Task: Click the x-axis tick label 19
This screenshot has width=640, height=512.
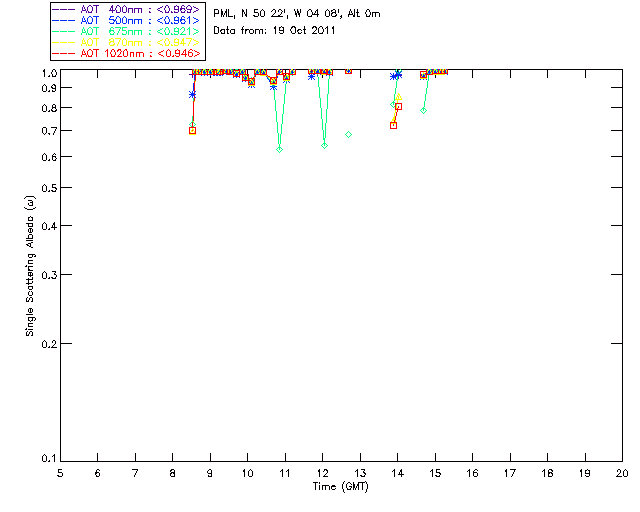Action: (x=585, y=473)
